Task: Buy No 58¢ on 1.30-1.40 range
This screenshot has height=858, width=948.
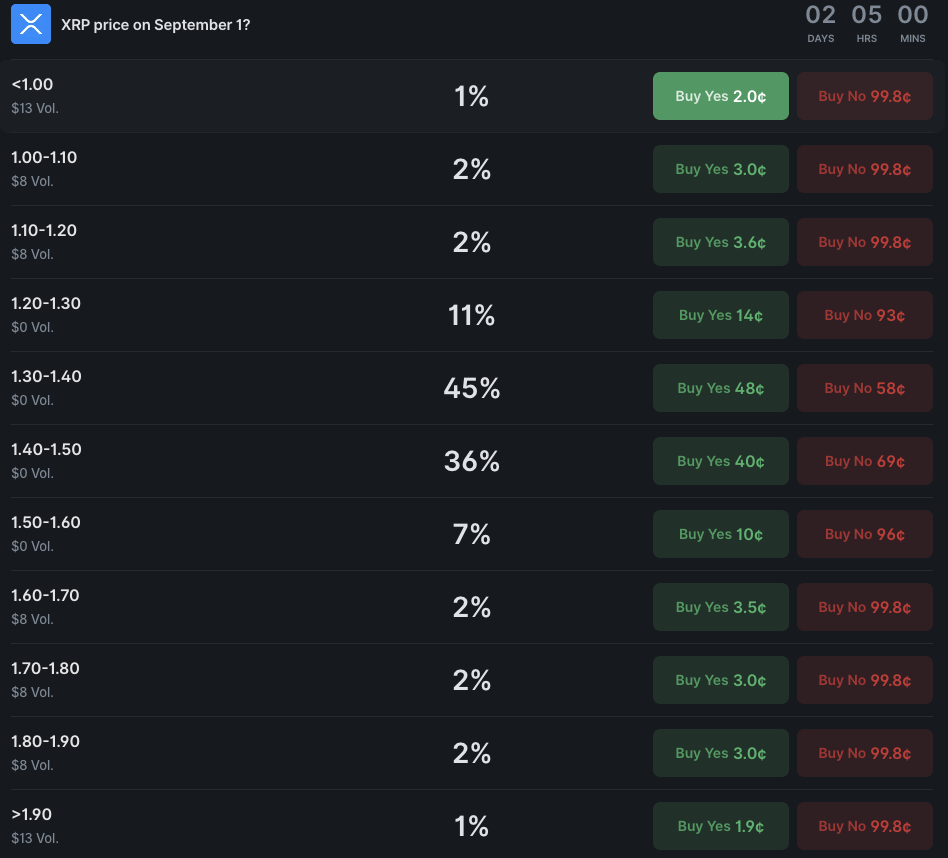Action: tap(865, 388)
